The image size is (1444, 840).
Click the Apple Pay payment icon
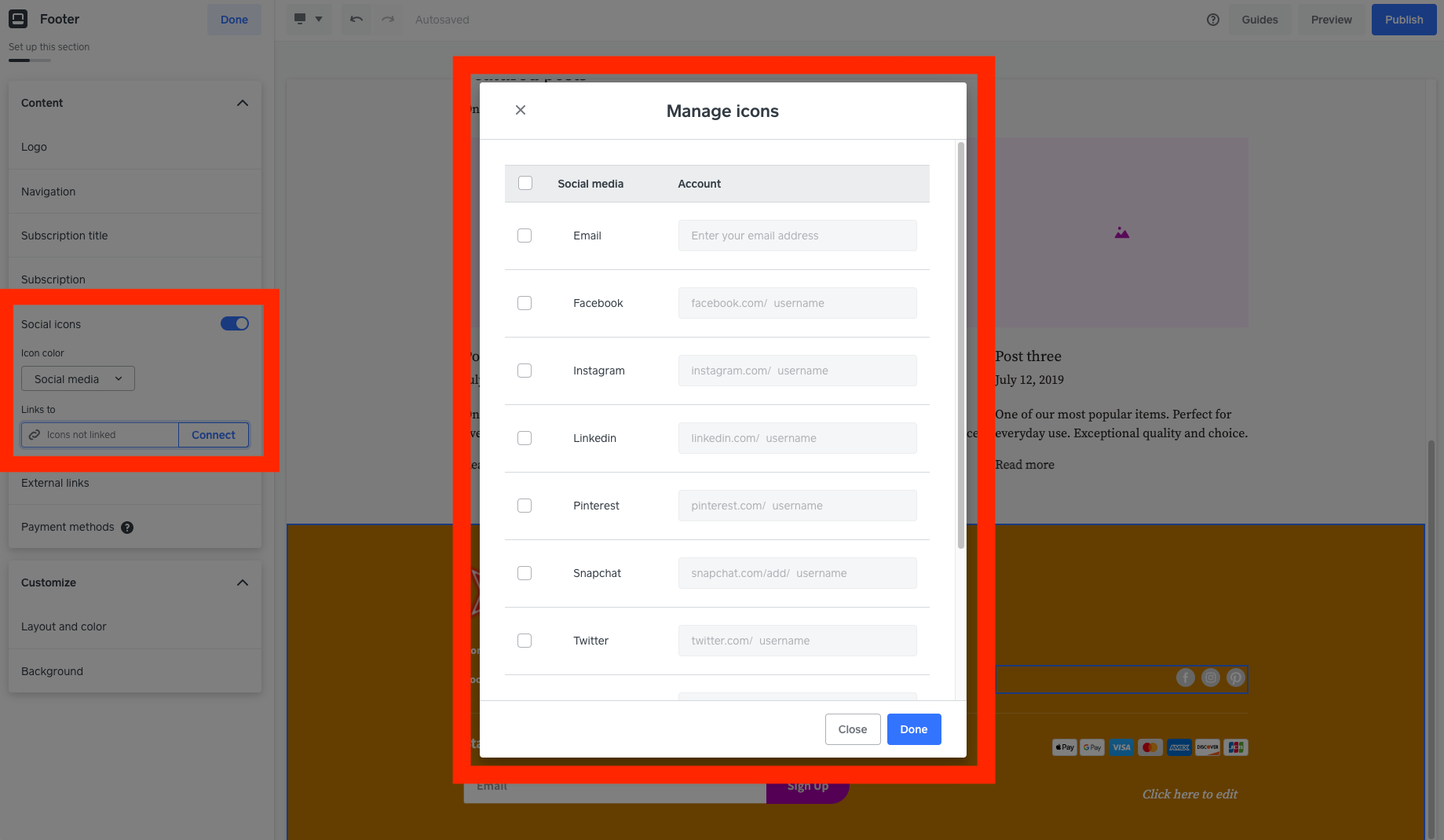pos(1065,747)
